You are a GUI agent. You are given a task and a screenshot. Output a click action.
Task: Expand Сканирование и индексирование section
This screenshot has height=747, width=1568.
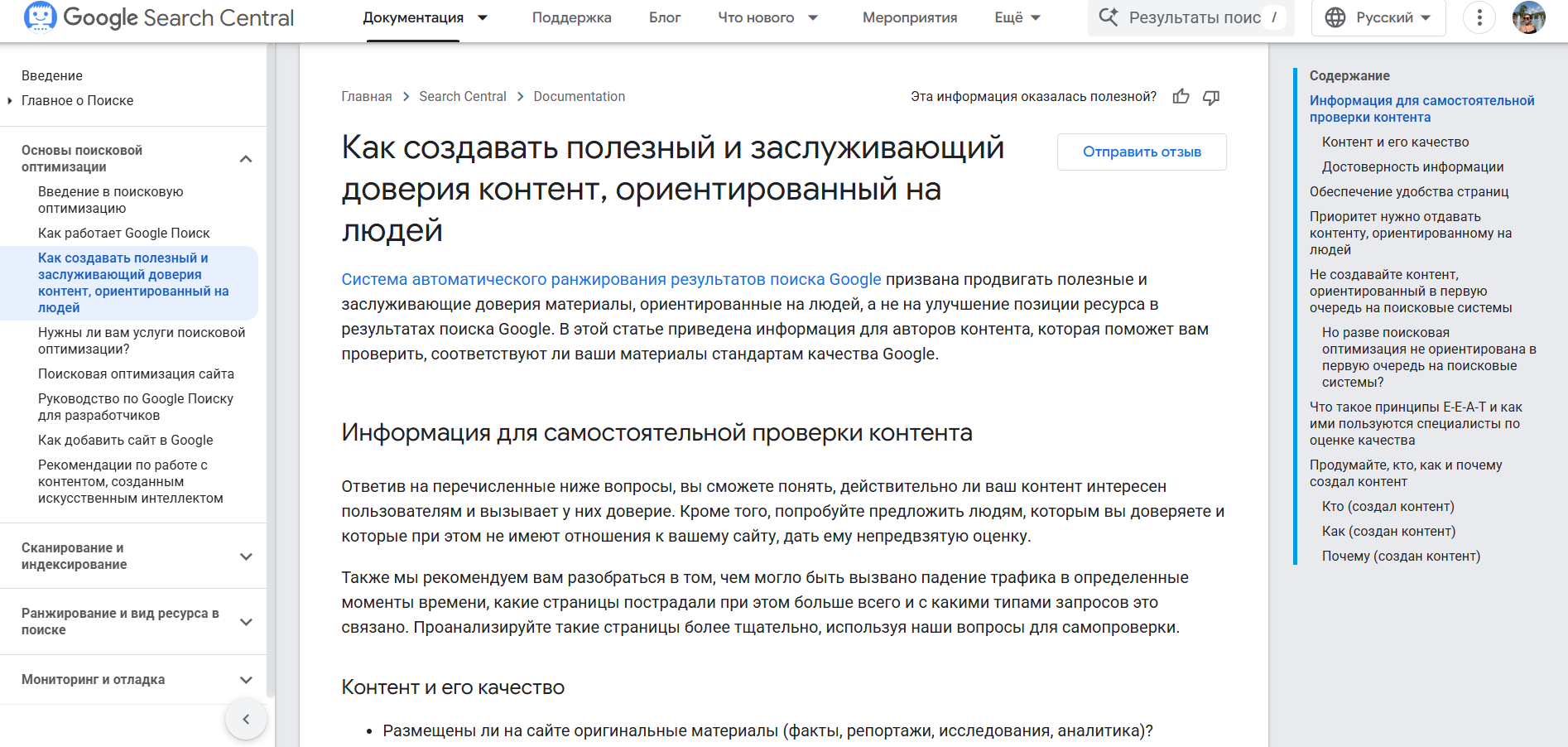pyautogui.click(x=246, y=557)
